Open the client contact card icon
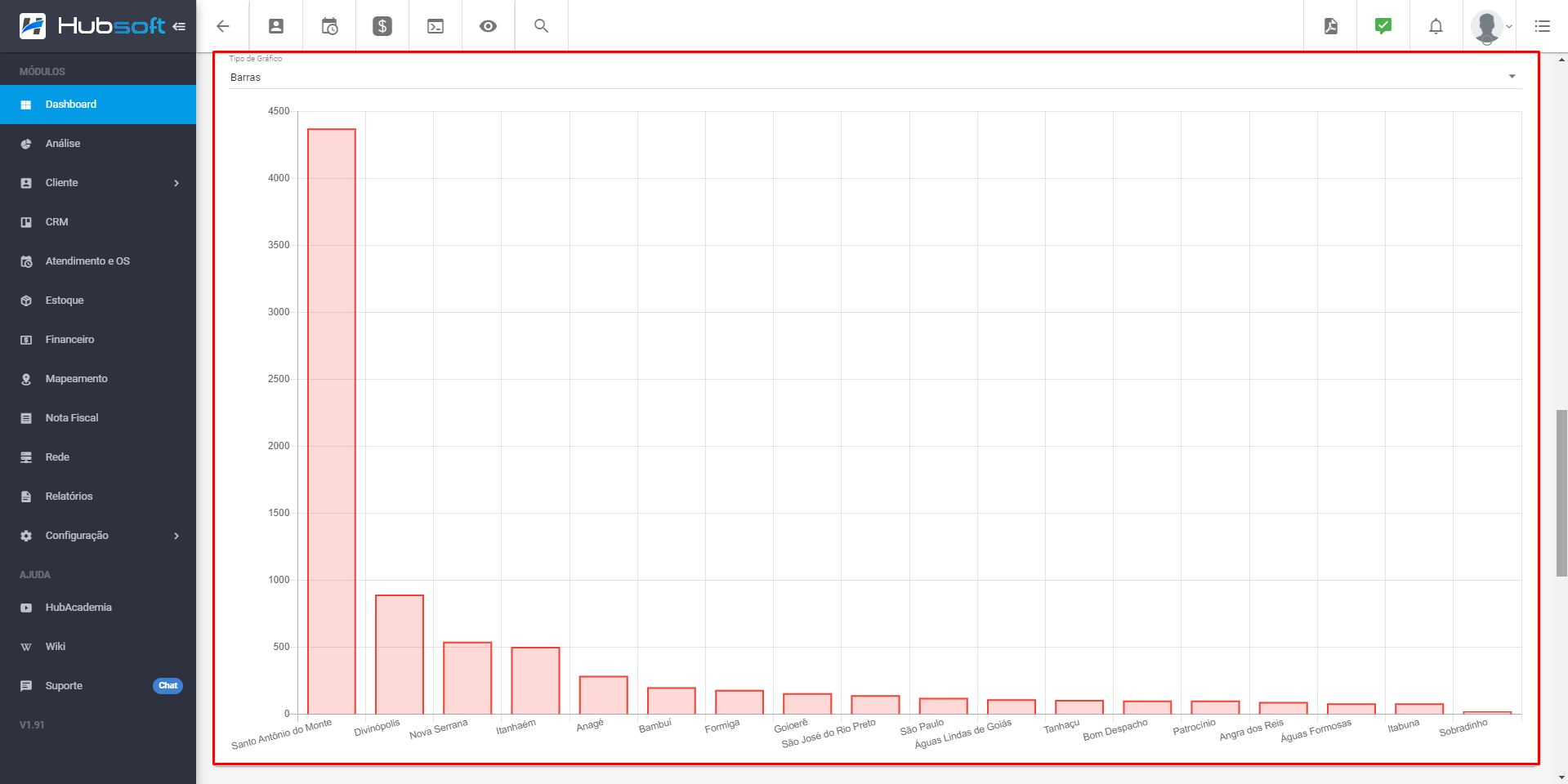1568x784 pixels. point(276,26)
